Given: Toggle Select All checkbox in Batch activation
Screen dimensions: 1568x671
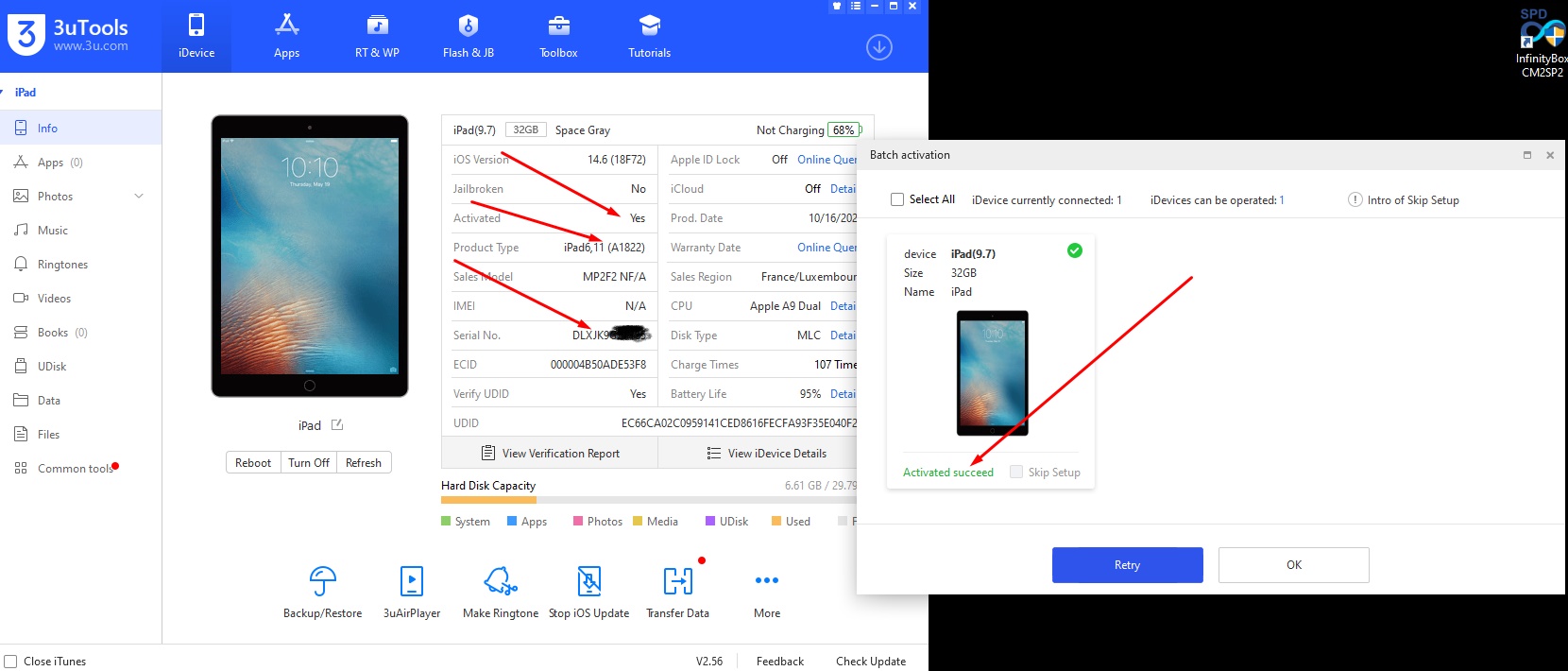Looking at the screenshot, I should click(897, 199).
